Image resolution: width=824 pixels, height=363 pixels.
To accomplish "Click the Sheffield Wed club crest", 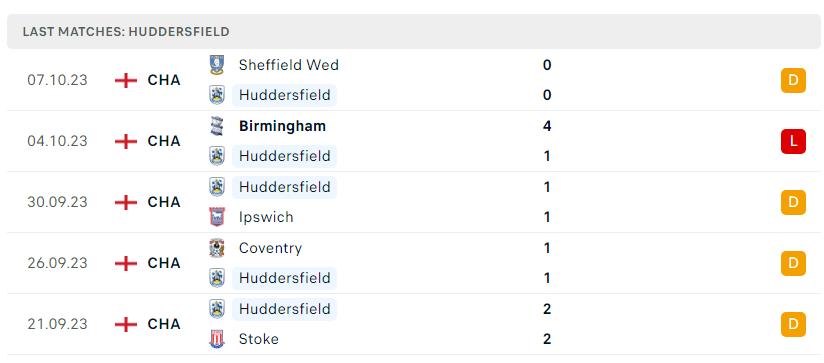I will point(217,65).
